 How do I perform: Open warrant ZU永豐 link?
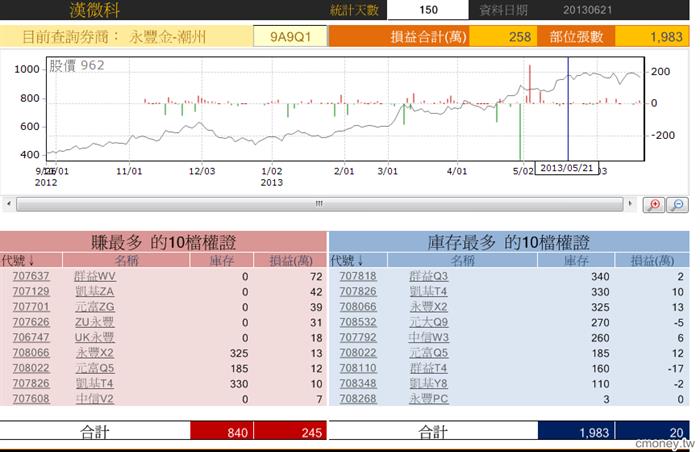[x=95, y=322]
